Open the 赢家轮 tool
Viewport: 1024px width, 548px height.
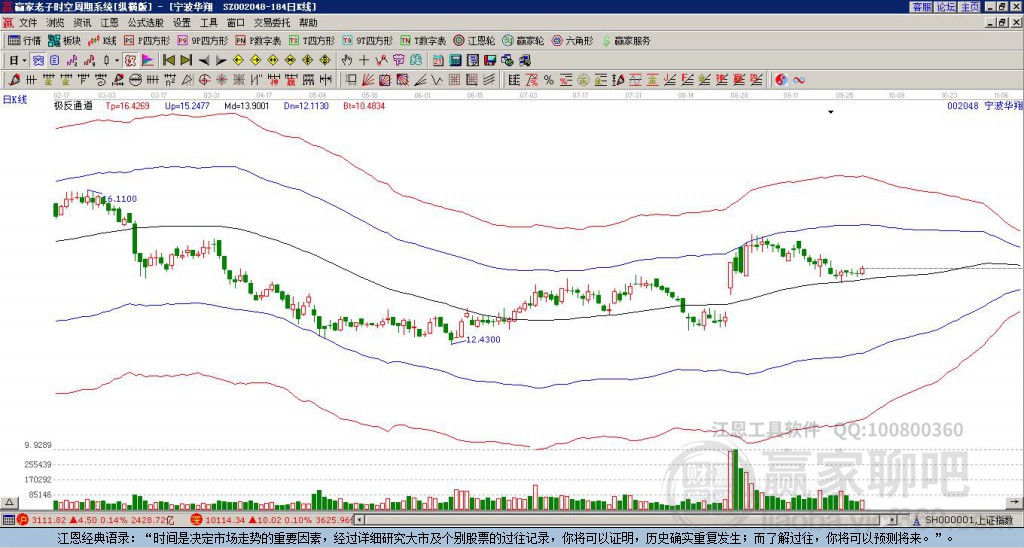pyautogui.click(x=523, y=40)
